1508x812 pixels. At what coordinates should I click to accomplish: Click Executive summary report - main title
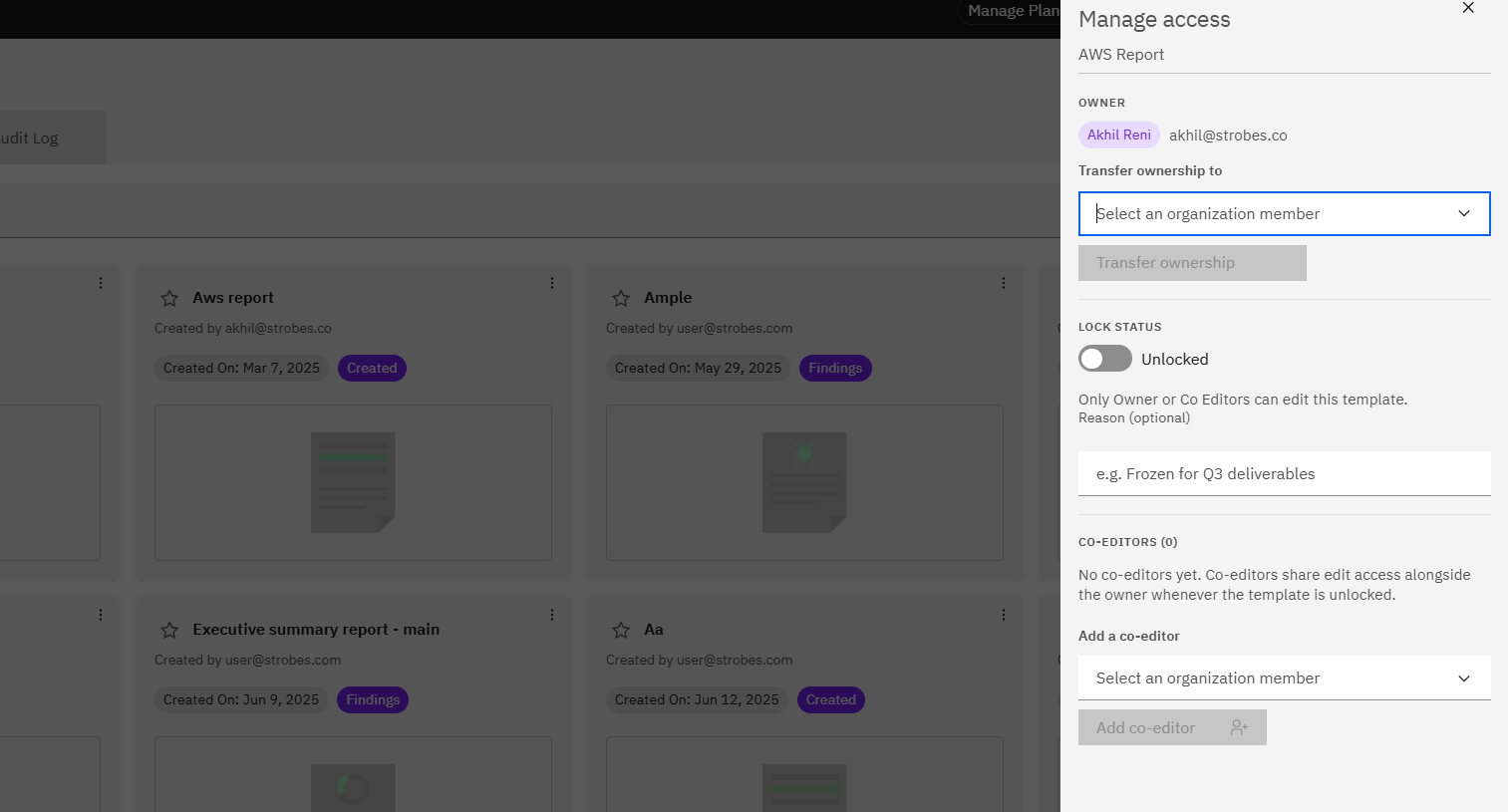coord(316,630)
